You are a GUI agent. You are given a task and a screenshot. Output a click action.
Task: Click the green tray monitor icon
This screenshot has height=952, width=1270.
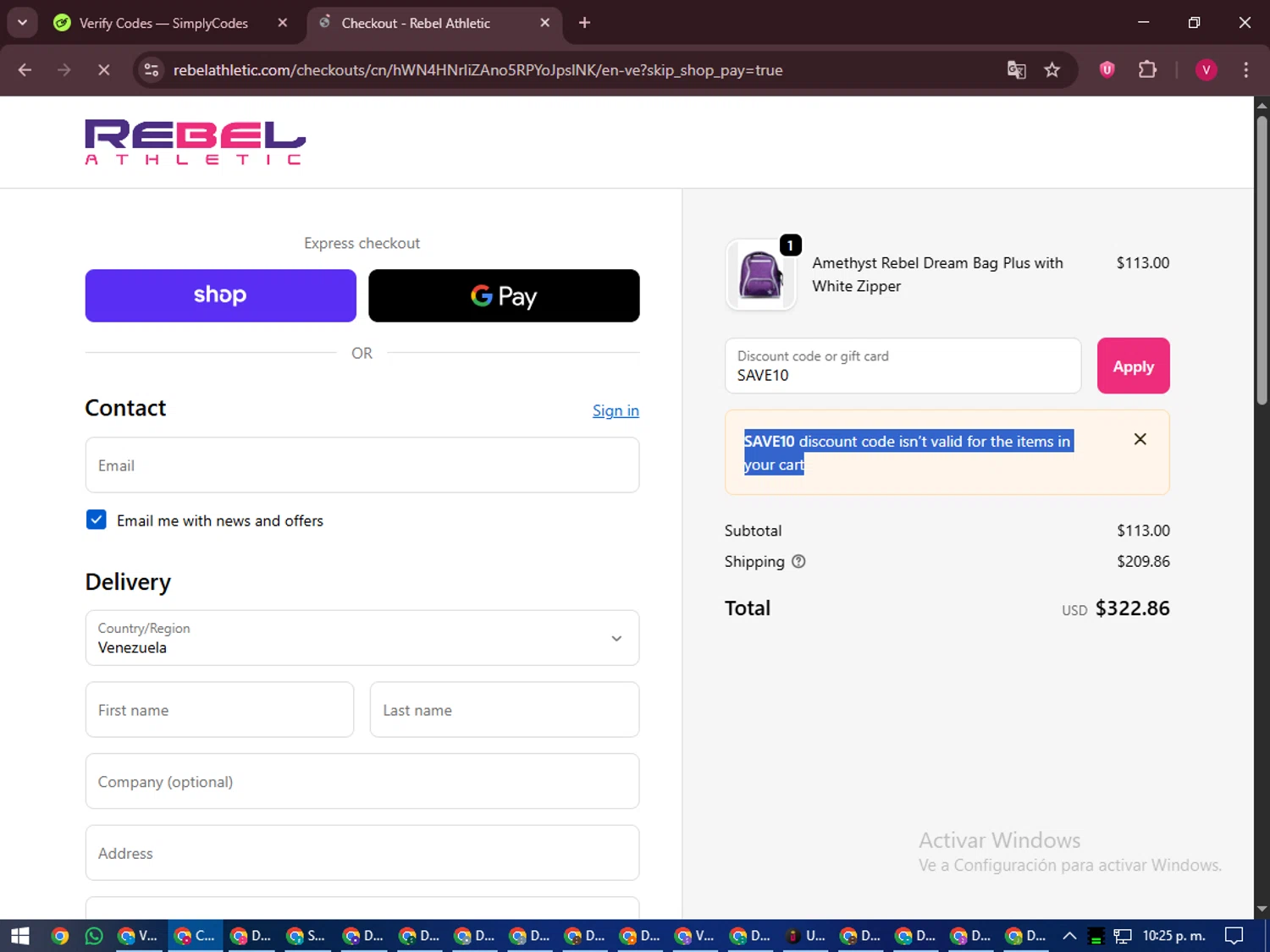[1096, 936]
